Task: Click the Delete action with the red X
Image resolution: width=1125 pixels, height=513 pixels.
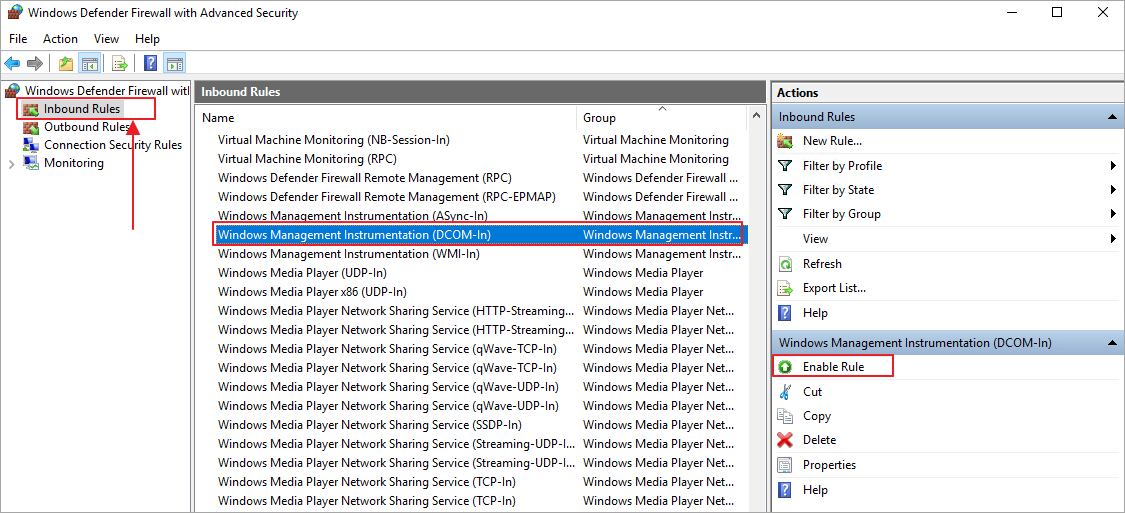Action: pos(819,440)
